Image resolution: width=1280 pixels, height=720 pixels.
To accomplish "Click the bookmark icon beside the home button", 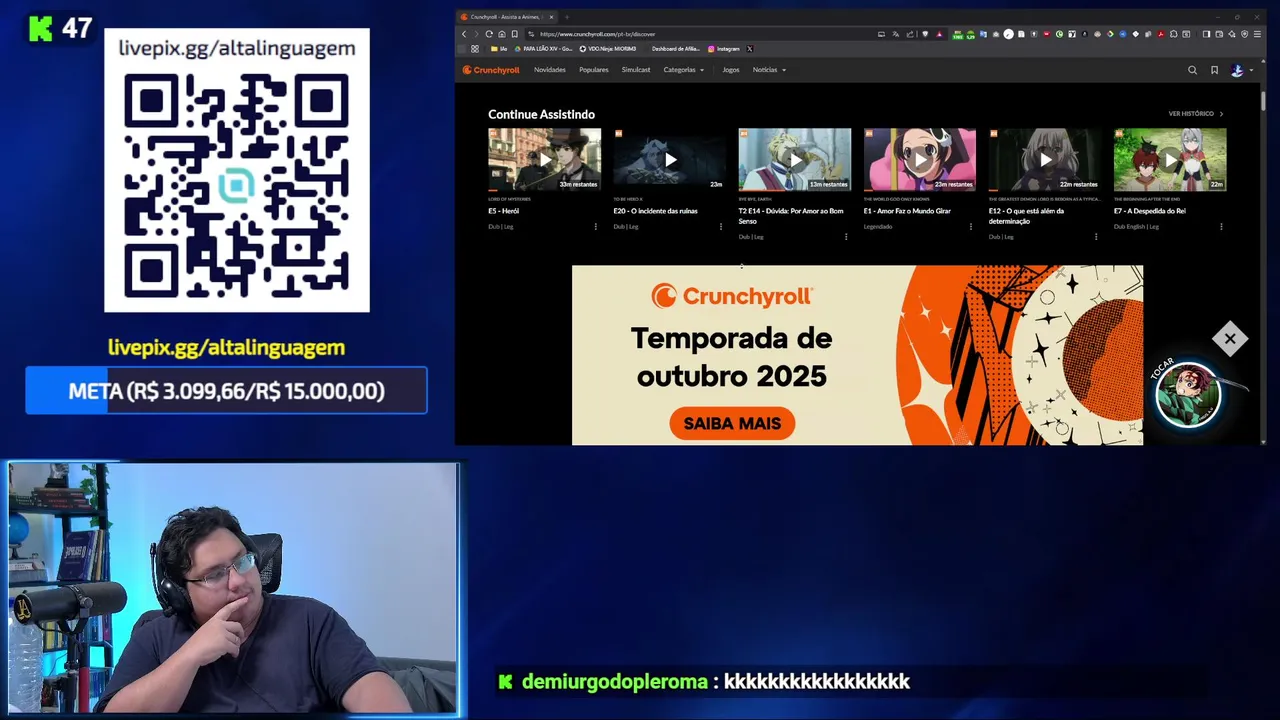I will [x=514, y=34].
